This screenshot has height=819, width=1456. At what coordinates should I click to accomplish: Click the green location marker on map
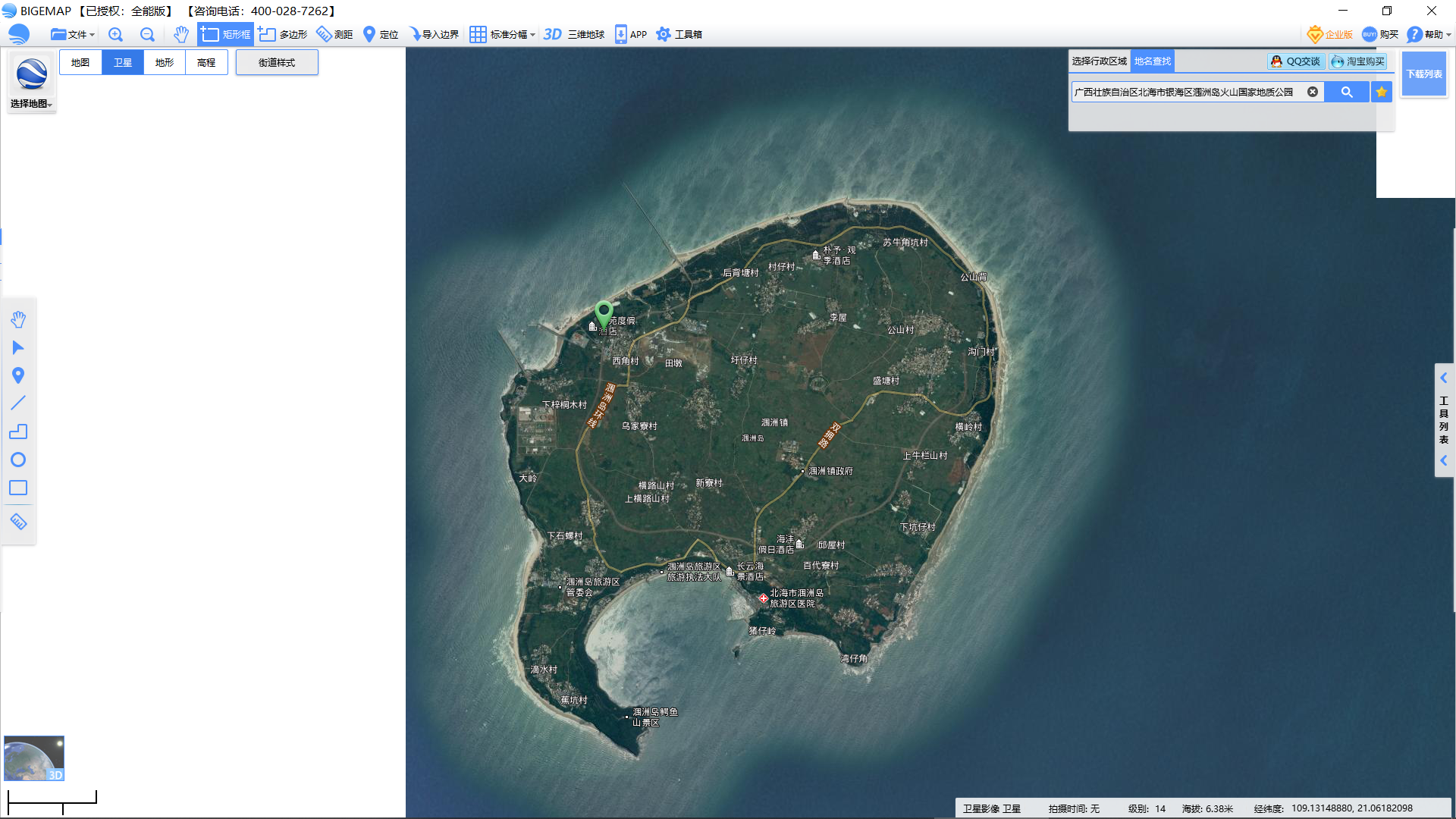point(604,312)
